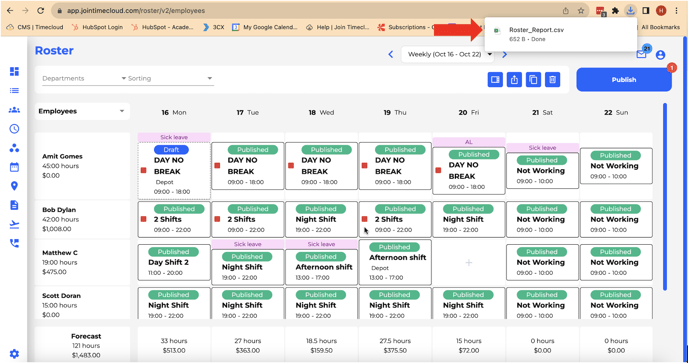Open the phone call icon in sidebar
The width and height of the screenshot is (688, 363).
click(x=14, y=243)
